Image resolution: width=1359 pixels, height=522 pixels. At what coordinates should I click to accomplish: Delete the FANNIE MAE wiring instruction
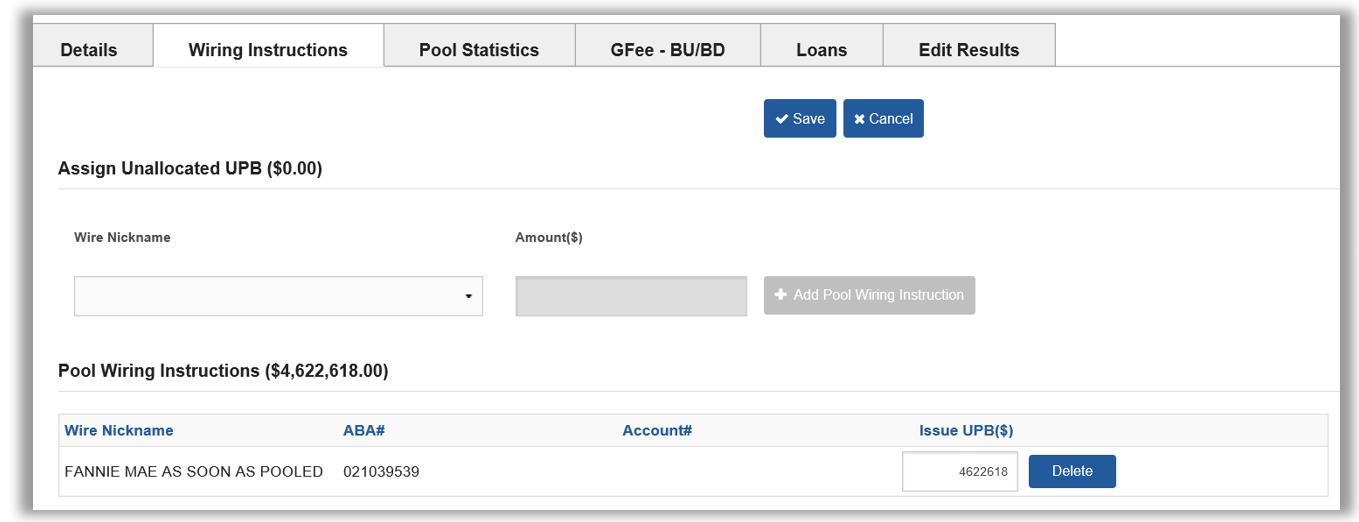(x=1072, y=471)
